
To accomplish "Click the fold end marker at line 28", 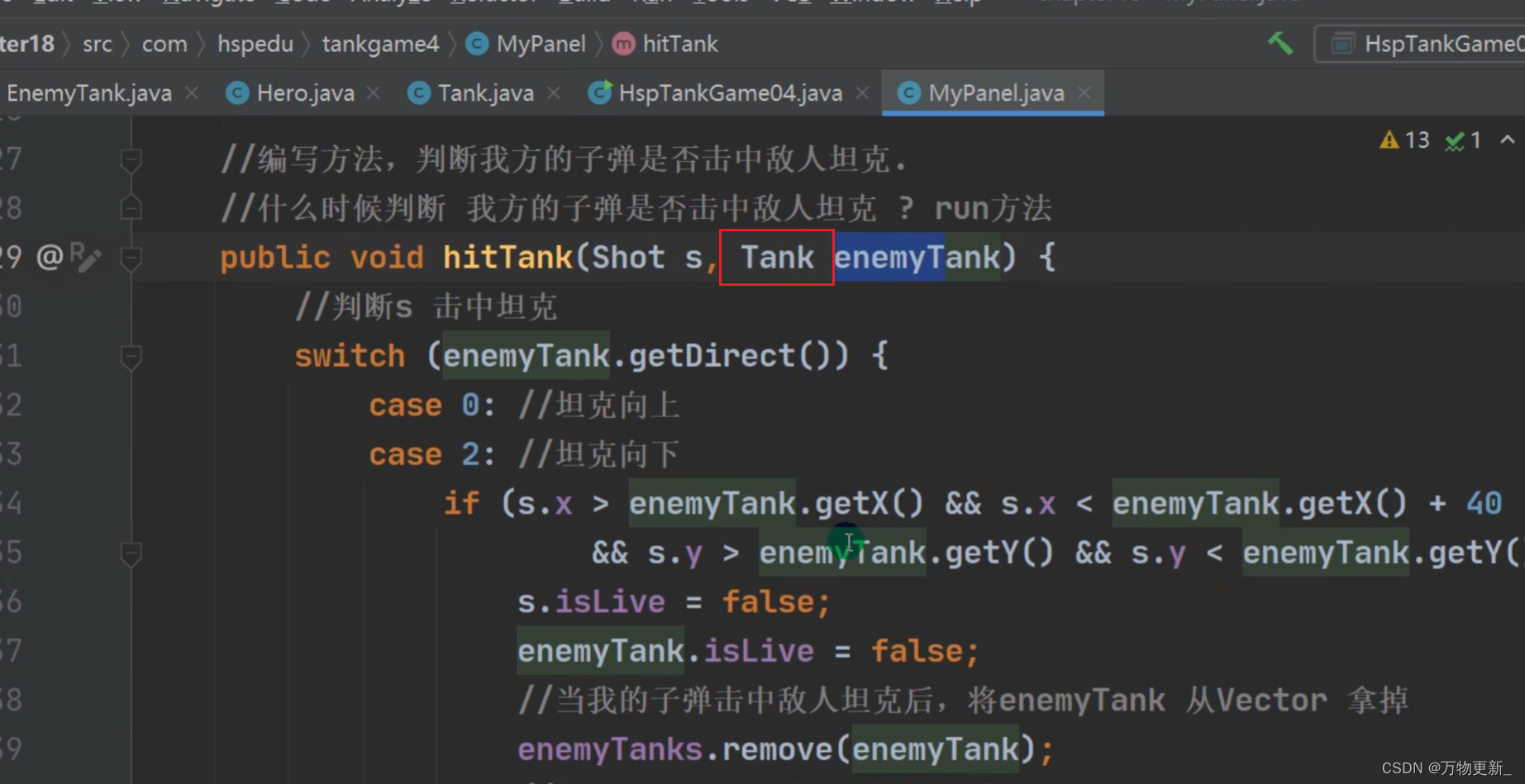I will coord(131,207).
